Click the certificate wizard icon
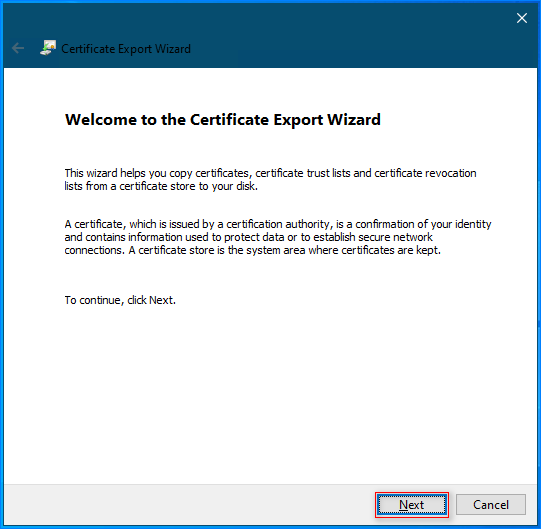 coord(48,48)
